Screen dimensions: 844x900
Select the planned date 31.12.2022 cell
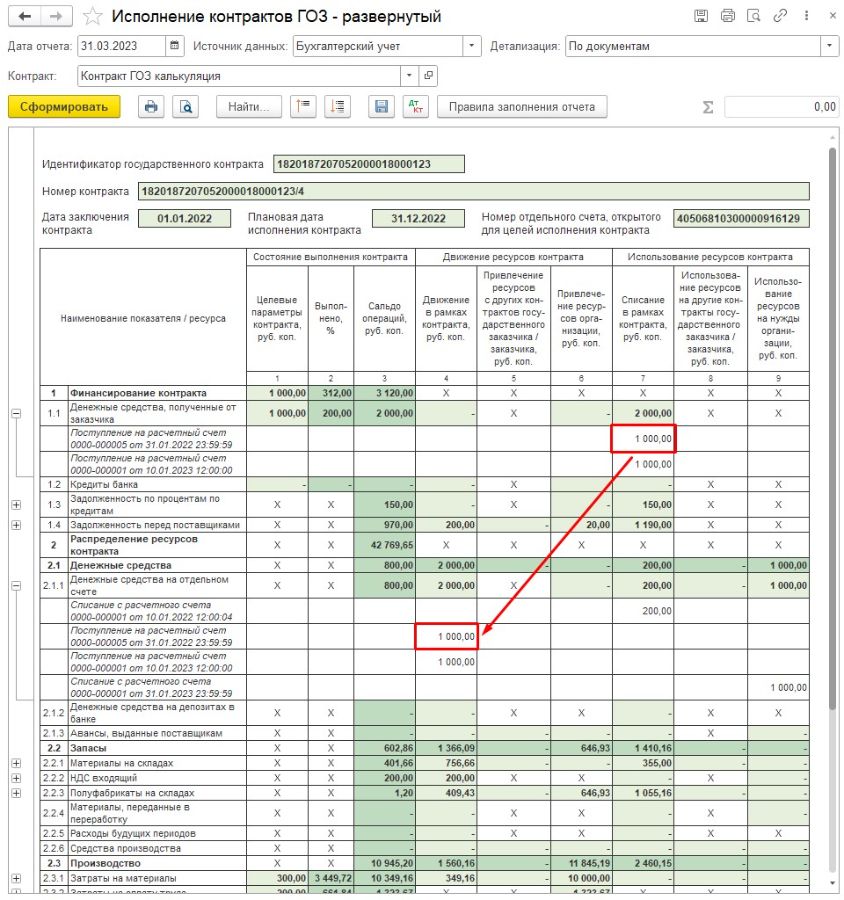419,218
